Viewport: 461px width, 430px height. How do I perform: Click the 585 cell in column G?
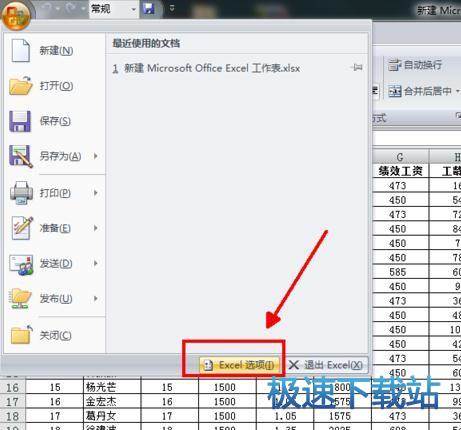coord(400,272)
